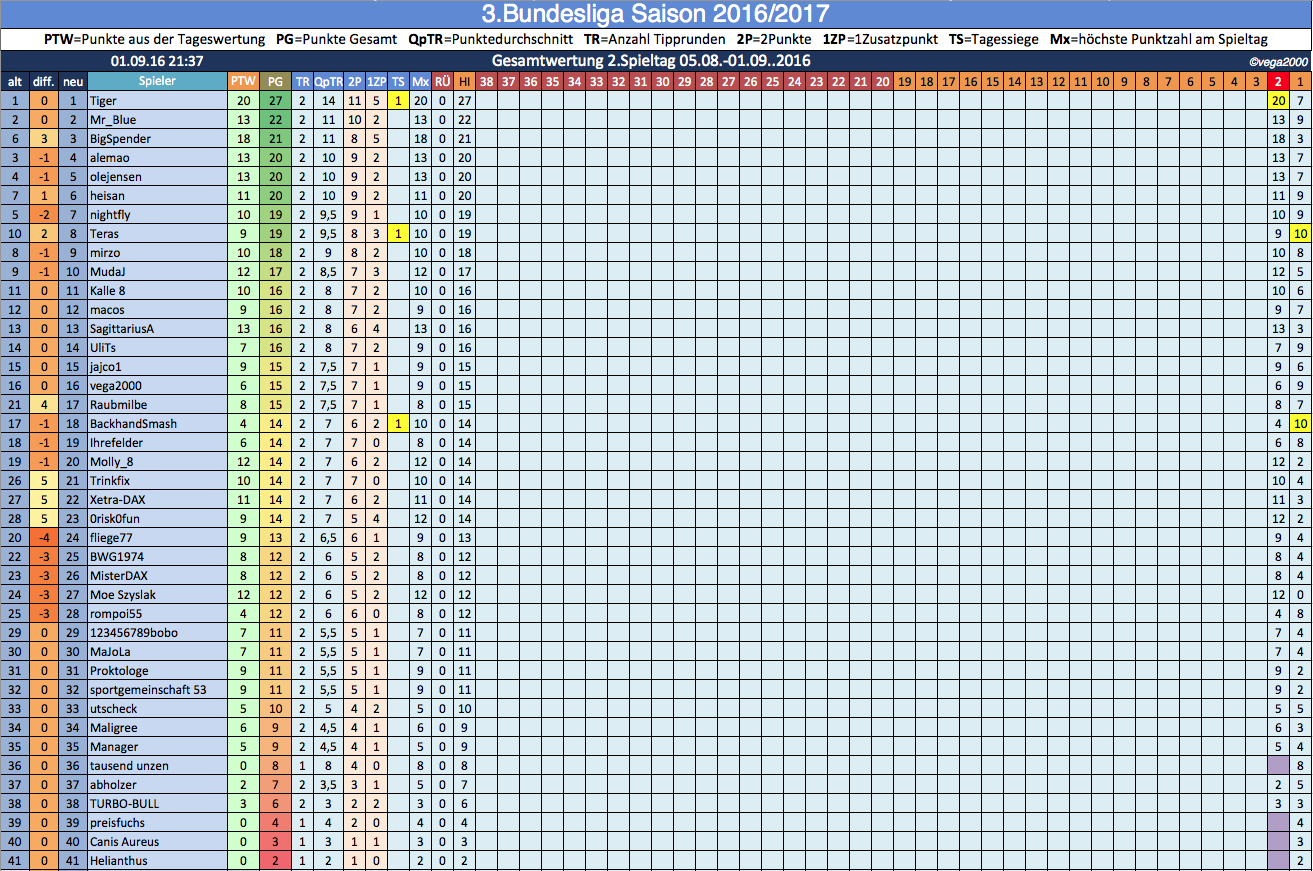The width and height of the screenshot is (1313, 871).
Task: Select matchday 19 column header
Action: pos(904,81)
